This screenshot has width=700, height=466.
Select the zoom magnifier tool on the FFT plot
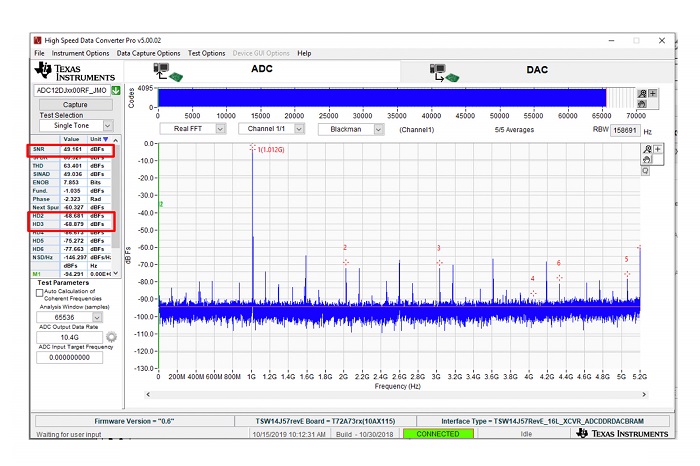click(648, 149)
